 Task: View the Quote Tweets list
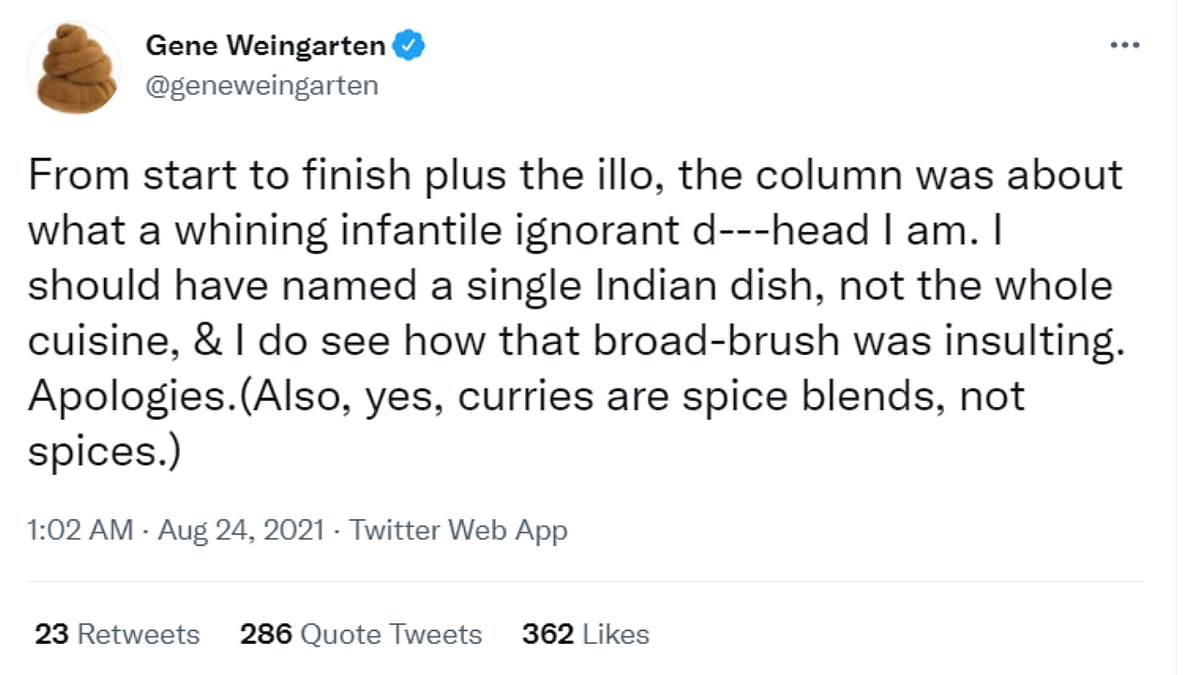[x=391, y=634]
